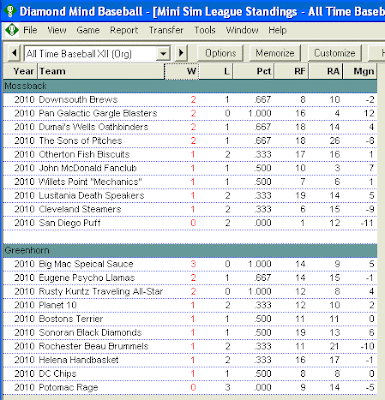Select Sonoran Black Diamonds row
This screenshot has width=385, height=400.
(190, 332)
